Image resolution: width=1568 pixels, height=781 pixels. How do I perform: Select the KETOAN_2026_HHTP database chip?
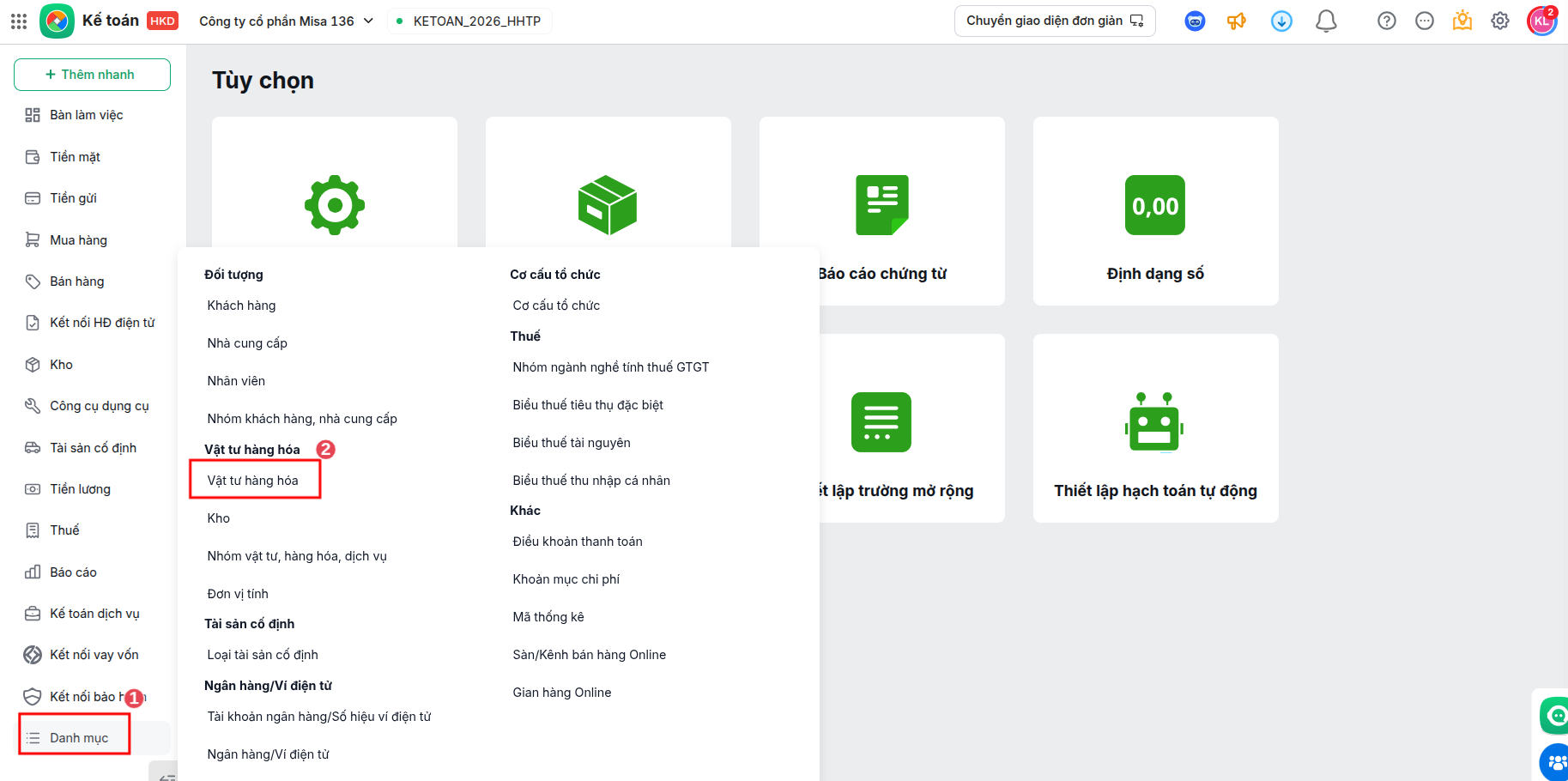pos(469,21)
